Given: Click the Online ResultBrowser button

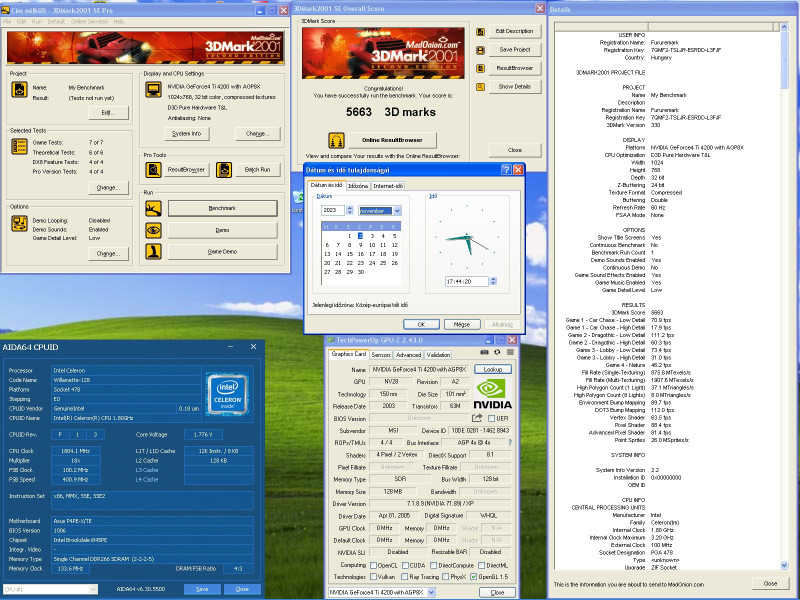Looking at the screenshot, I should coord(392,140).
